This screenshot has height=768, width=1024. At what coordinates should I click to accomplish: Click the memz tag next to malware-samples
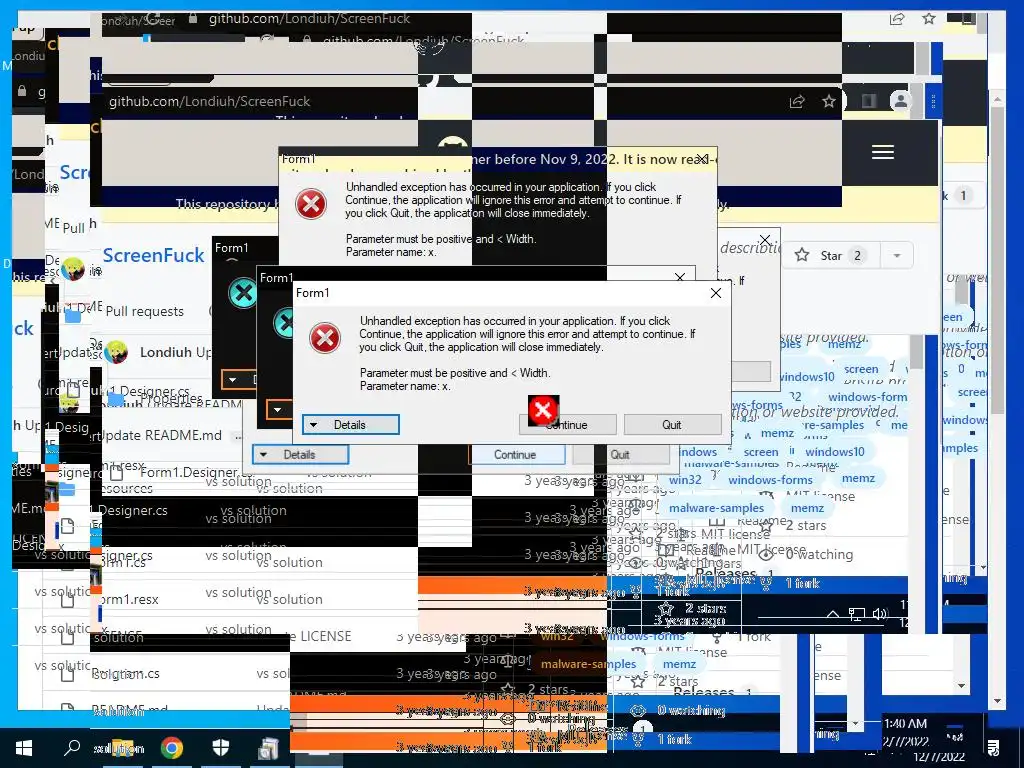pos(807,507)
